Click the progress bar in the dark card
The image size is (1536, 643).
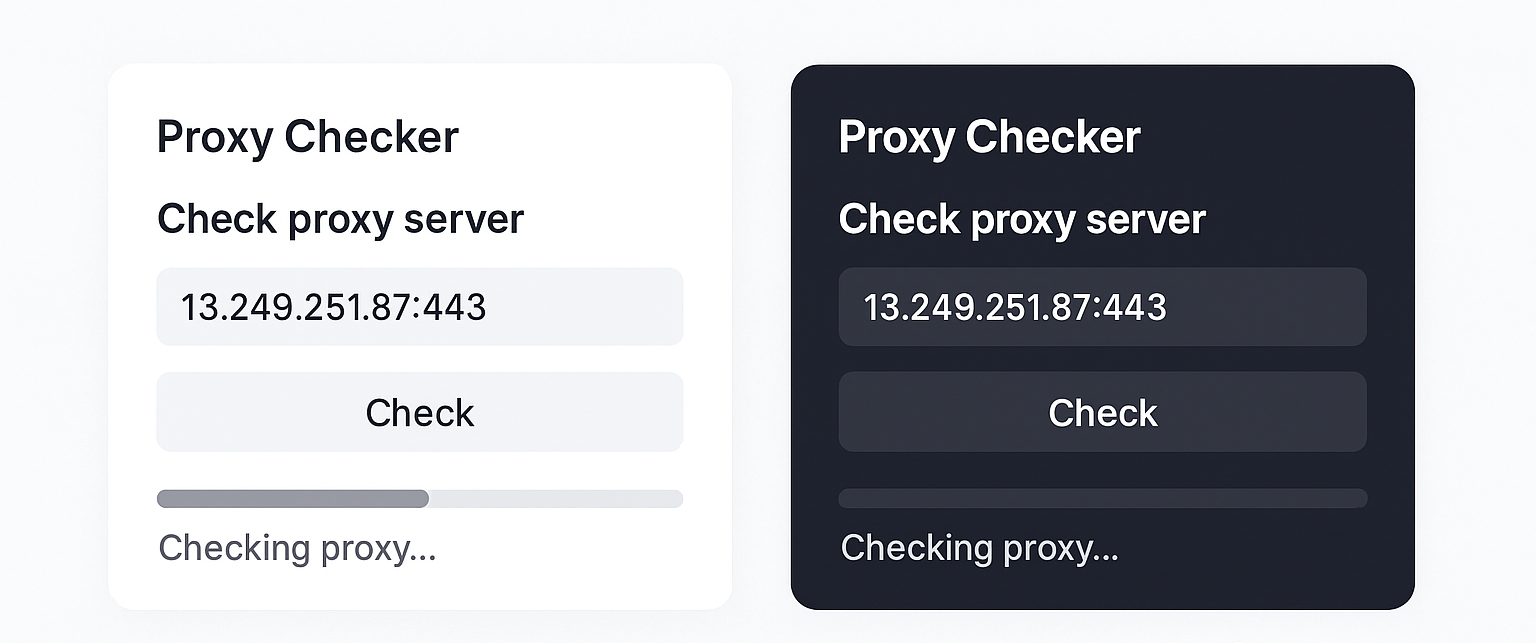(1102, 498)
